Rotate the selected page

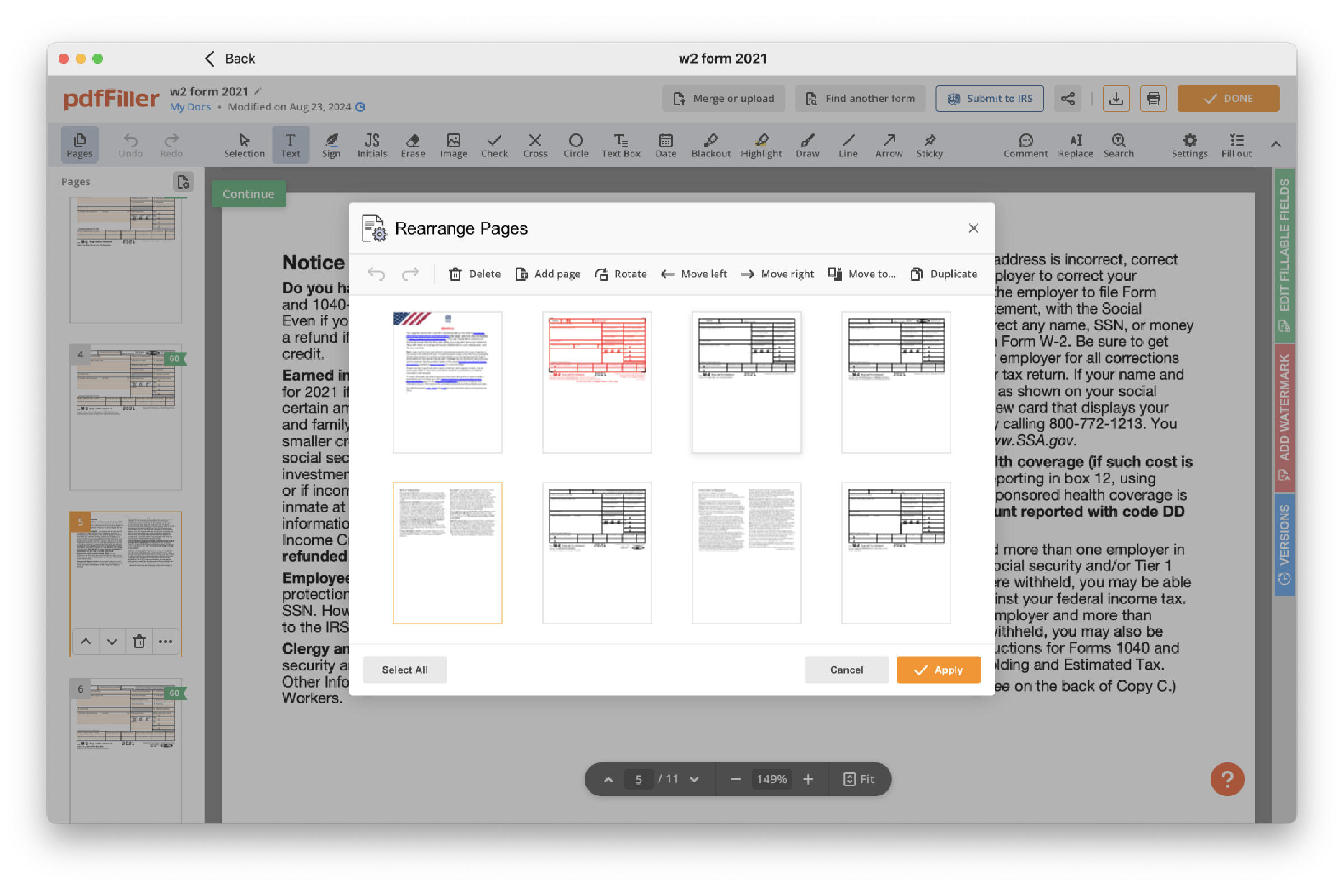(x=620, y=274)
